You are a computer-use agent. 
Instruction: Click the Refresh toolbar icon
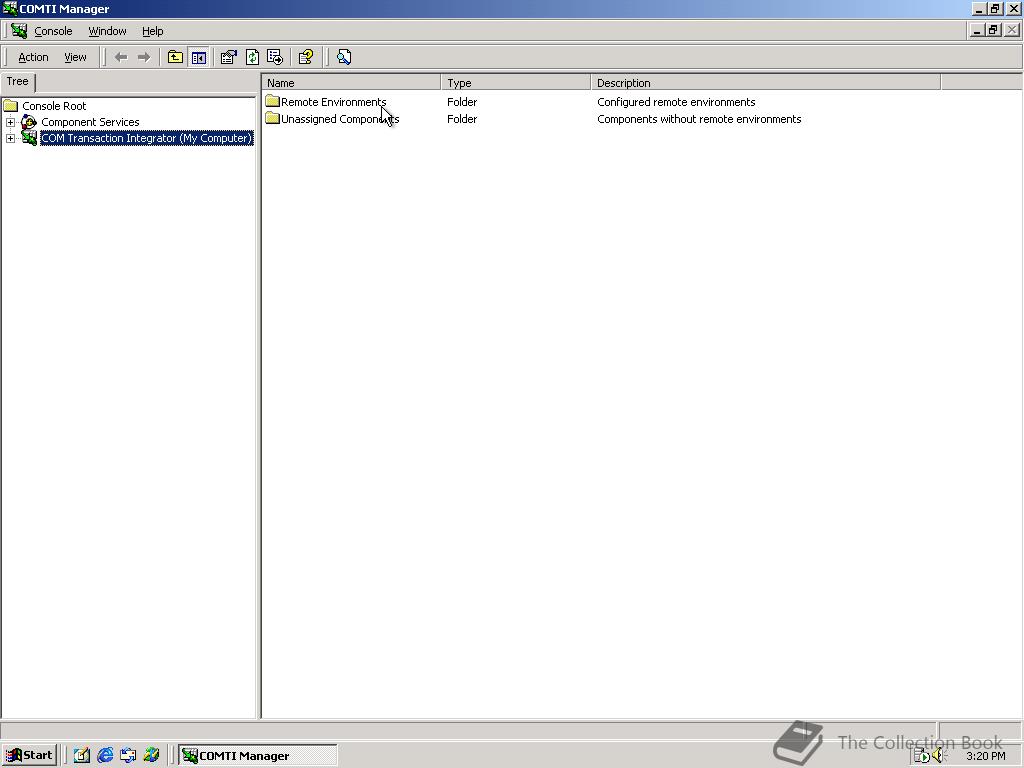[252, 57]
